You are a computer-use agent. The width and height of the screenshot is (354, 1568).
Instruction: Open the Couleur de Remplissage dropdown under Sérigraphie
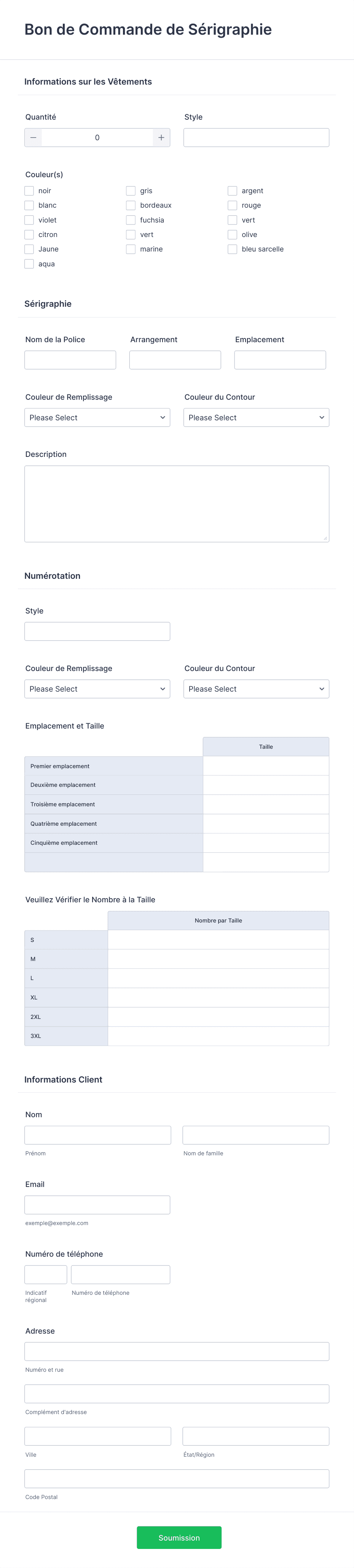[x=97, y=418]
